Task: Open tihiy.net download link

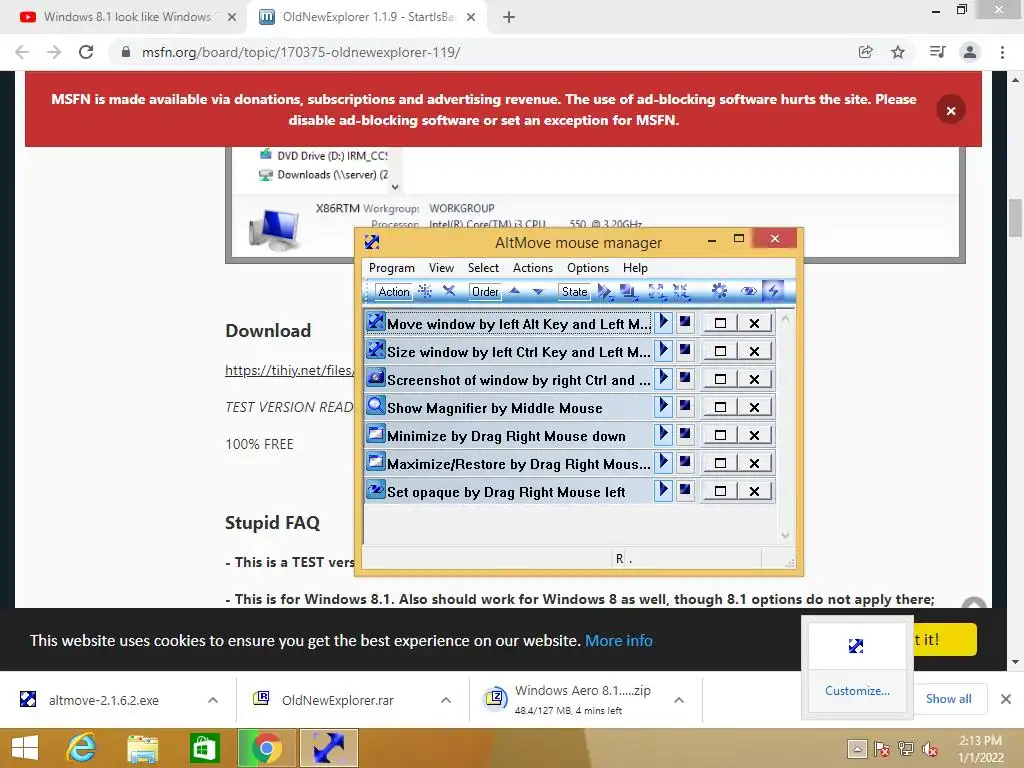Action: (290, 370)
